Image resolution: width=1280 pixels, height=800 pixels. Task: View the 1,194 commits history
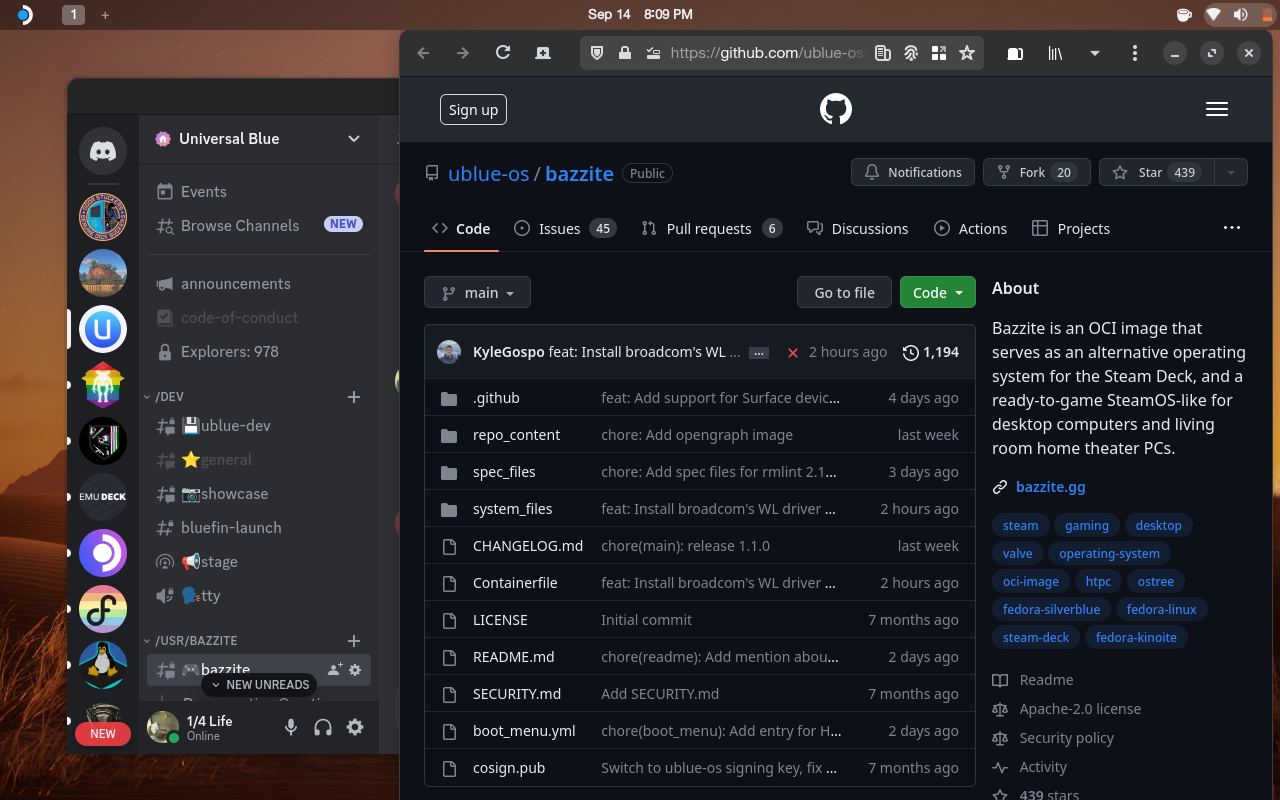pos(931,353)
